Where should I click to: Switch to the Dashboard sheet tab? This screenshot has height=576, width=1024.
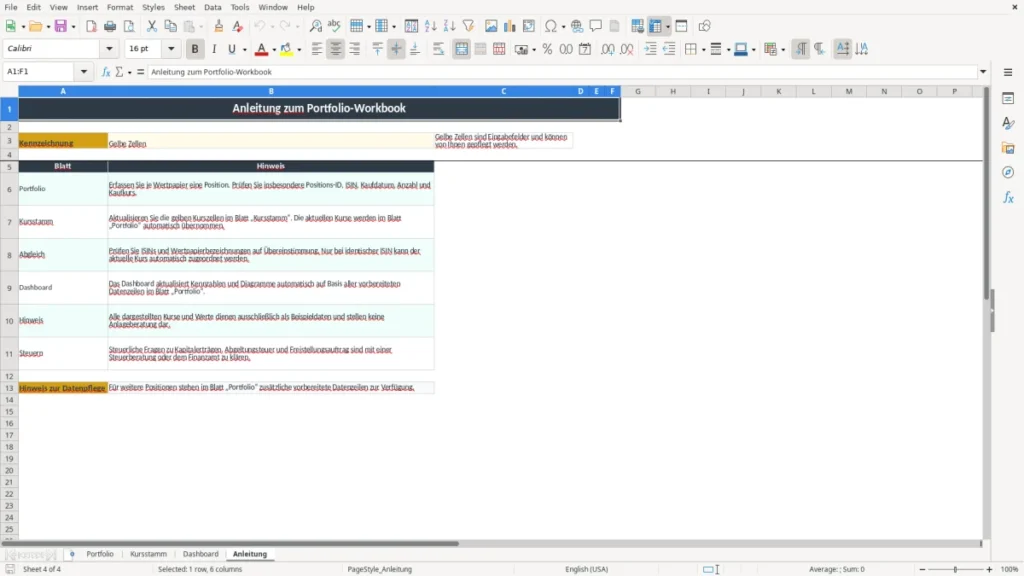[200, 554]
